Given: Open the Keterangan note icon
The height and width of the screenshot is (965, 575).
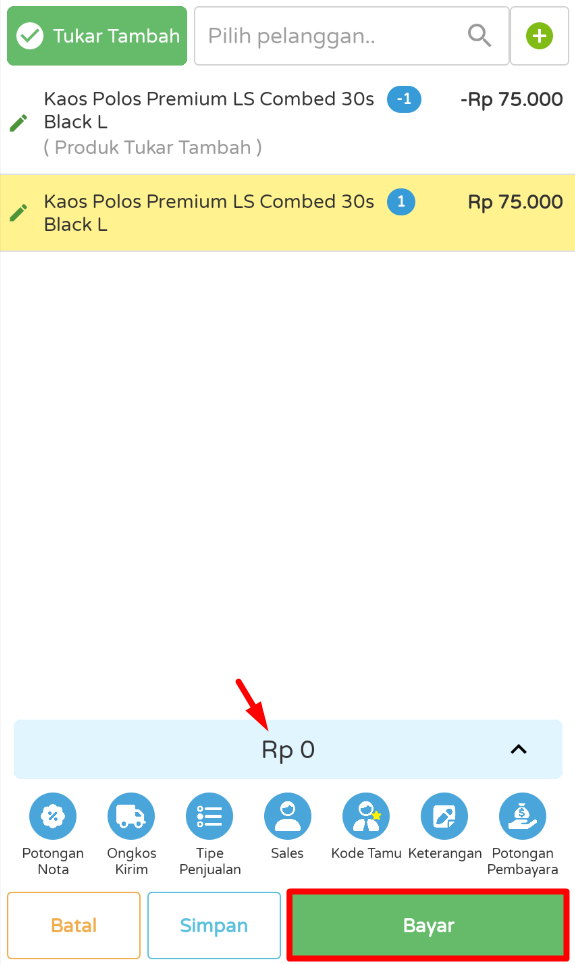Looking at the screenshot, I should [x=444, y=816].
